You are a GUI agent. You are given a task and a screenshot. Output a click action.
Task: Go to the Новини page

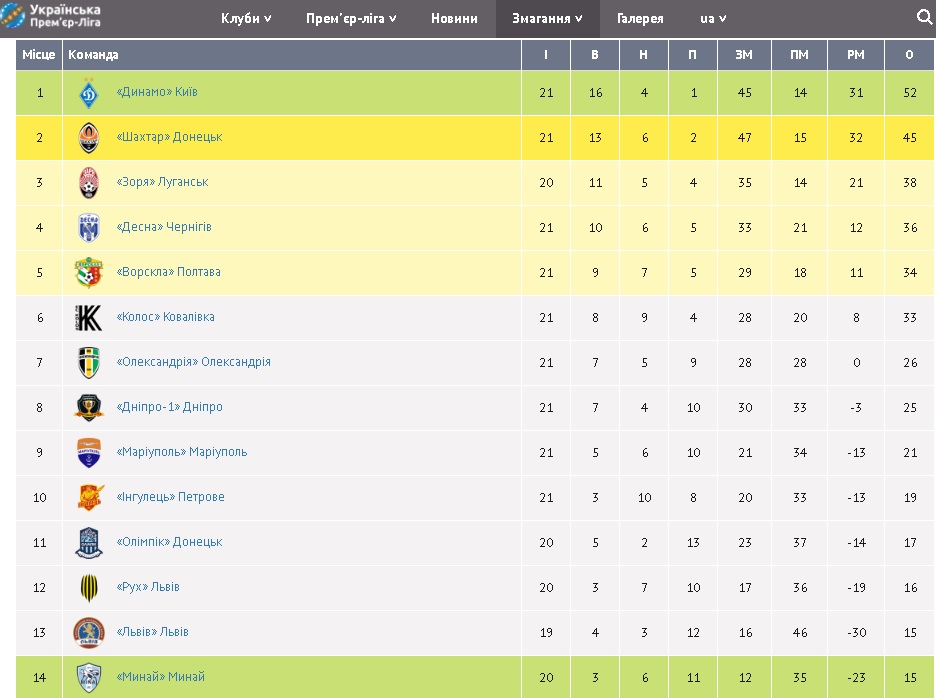tap(454, 19)
